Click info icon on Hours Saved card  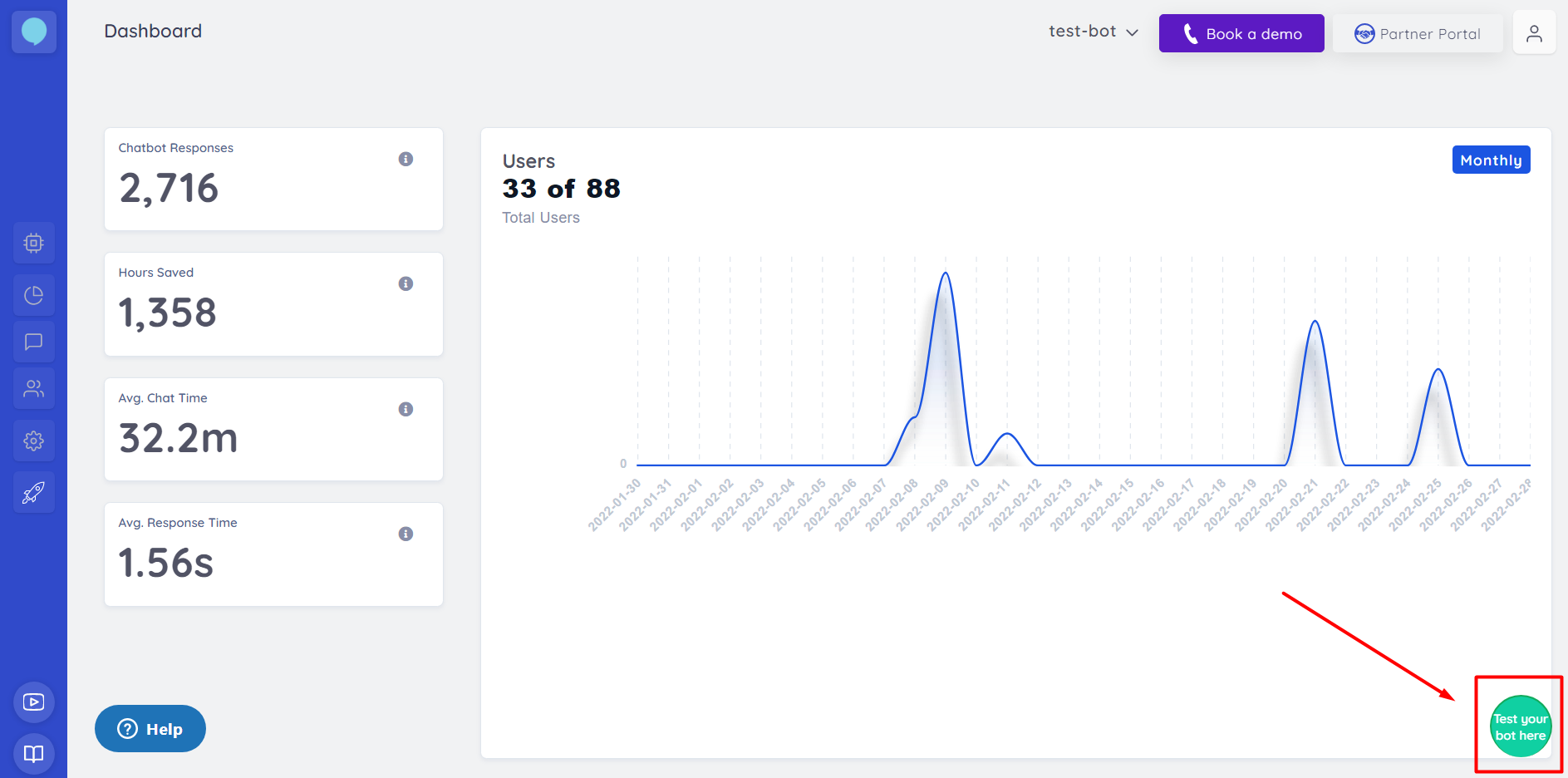point(406,283)
